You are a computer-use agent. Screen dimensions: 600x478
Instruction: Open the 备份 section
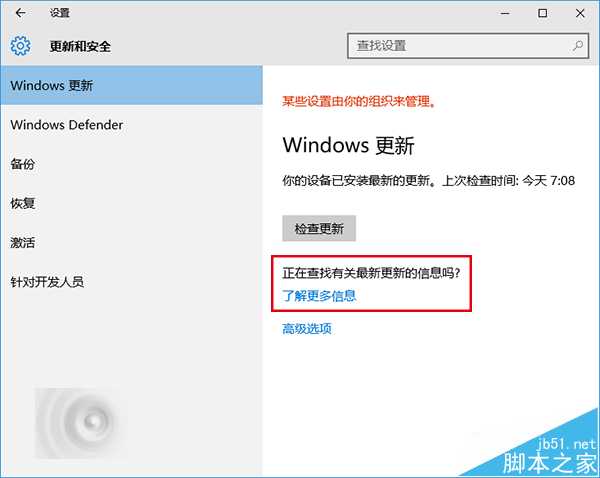(131, 164)
